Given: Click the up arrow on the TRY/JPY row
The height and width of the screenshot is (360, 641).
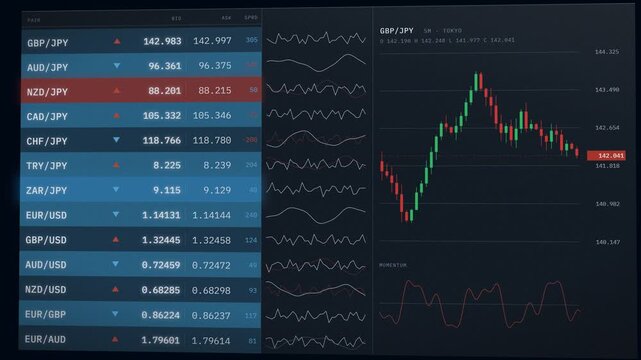Looking at the screenshot, I should click(116, 165).
